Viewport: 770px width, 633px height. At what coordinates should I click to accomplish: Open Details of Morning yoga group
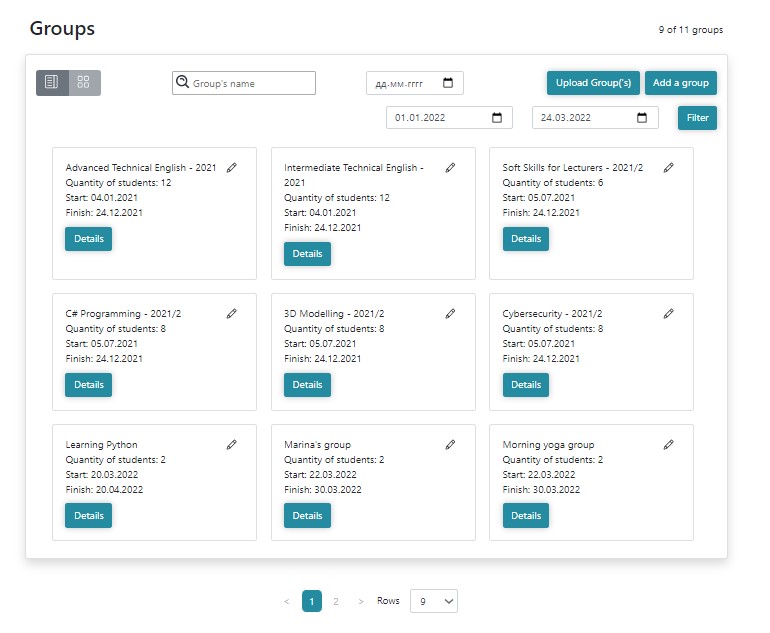[x=526, y=516]
